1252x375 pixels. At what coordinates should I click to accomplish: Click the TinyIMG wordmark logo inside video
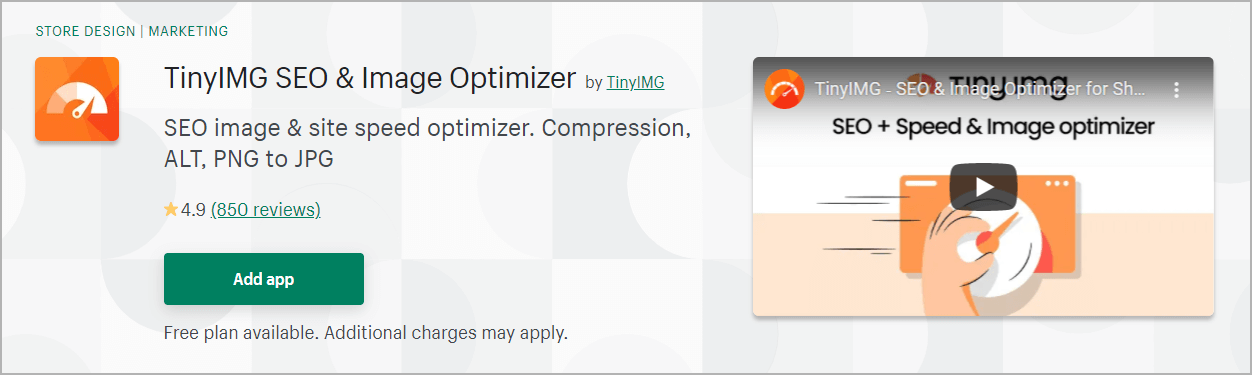pyautogui.click(x=987, y=84)
